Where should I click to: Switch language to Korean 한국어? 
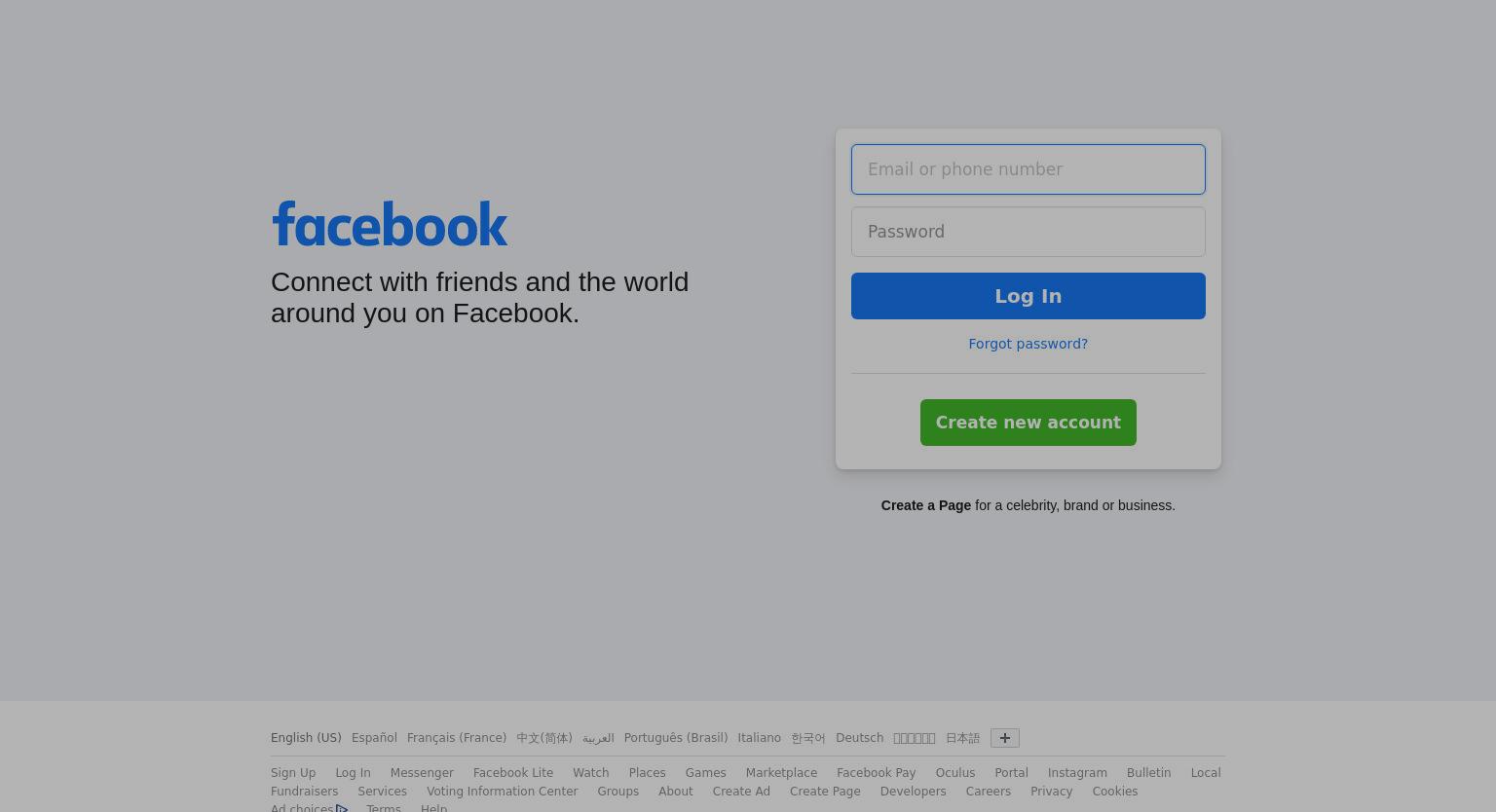pyautogui.click(x=808, y=738)
